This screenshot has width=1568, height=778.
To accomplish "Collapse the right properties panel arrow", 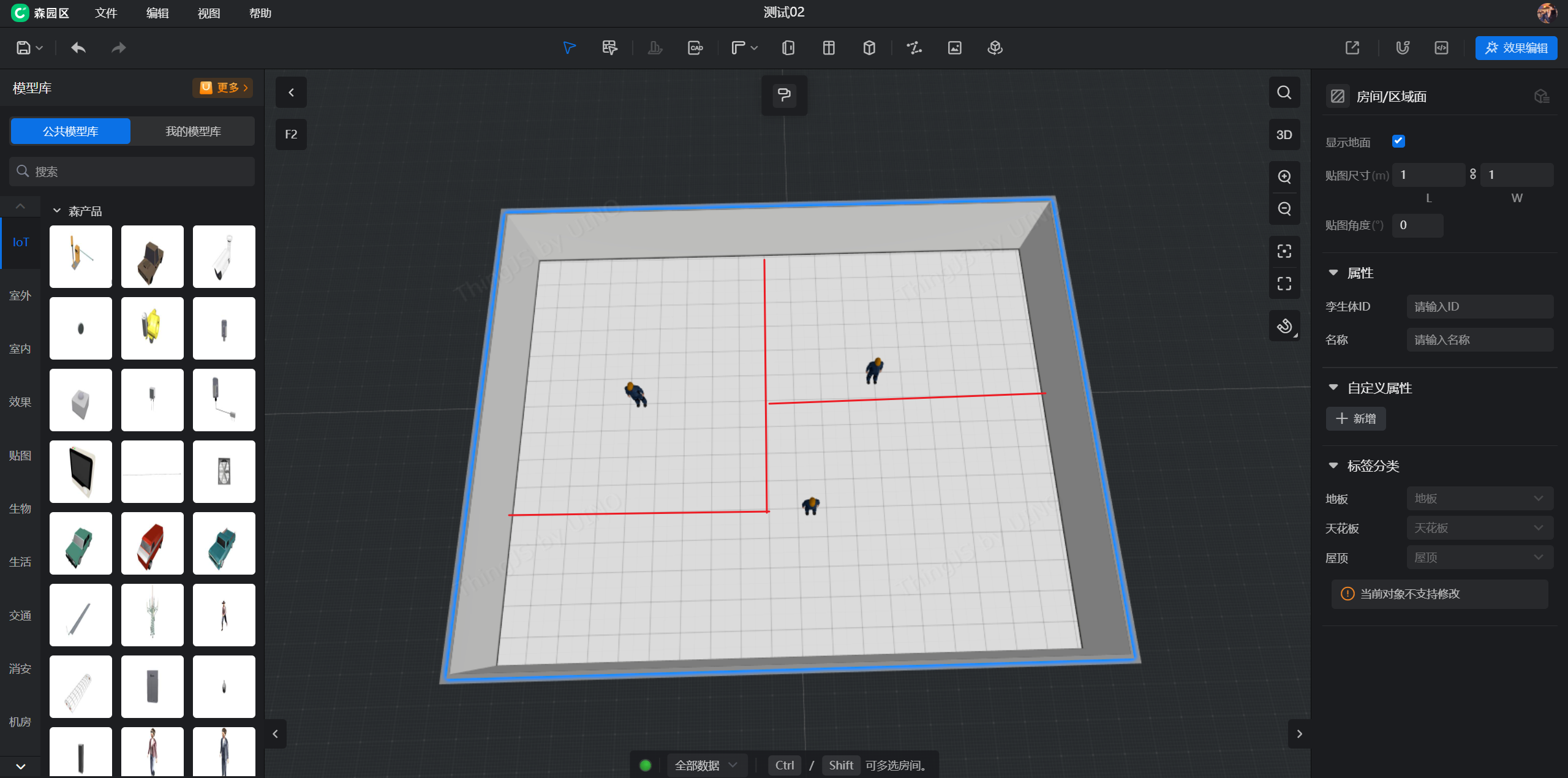I will 1299,734.
